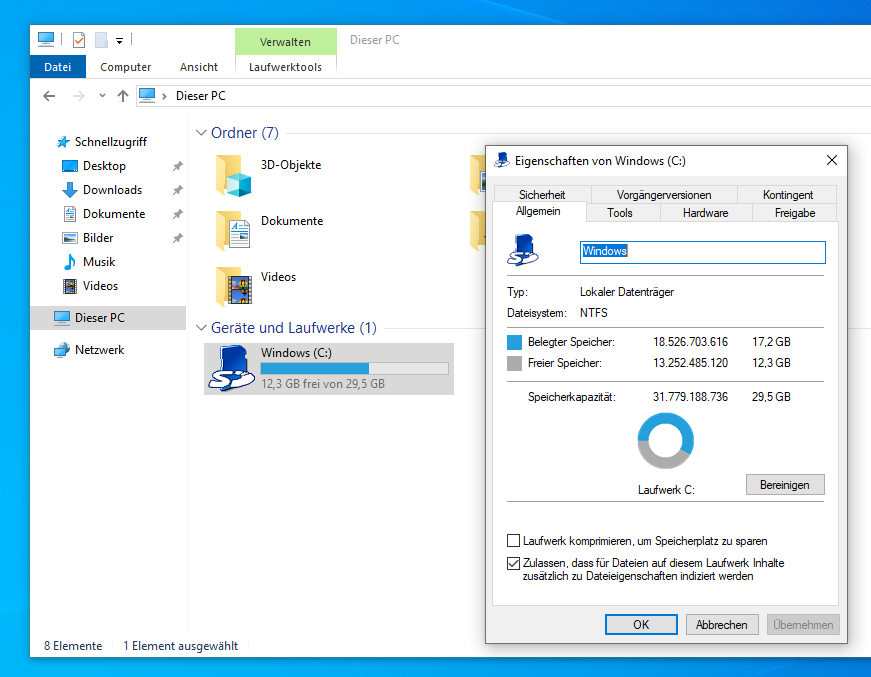Open Bilder in the navigation pane
This screenshot has width=871, height=677.
[x=98, y=238]
